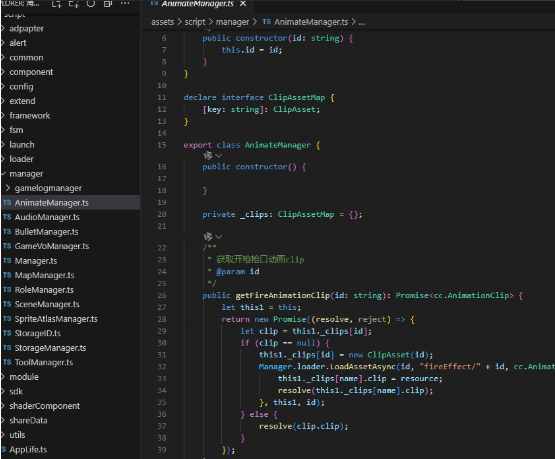Click the New File icon in Explorer header
Screen dimensions: 555x459
tap(56, 4)
